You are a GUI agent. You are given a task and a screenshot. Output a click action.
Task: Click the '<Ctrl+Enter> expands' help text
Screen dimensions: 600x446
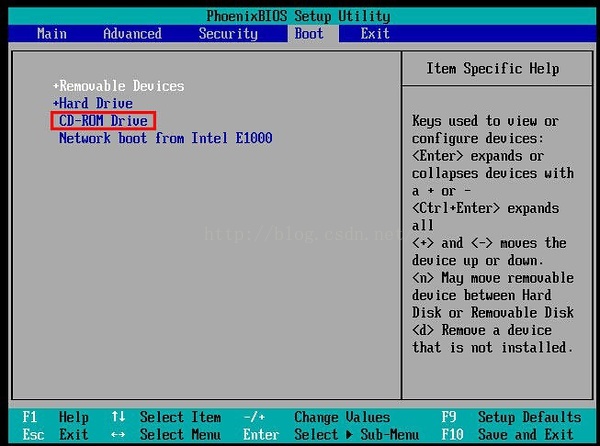pos(486,208)
